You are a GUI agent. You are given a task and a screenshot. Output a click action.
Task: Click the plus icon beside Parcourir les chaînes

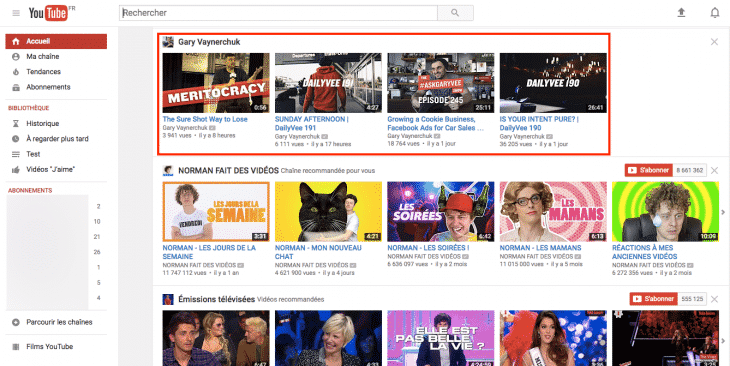16,322
